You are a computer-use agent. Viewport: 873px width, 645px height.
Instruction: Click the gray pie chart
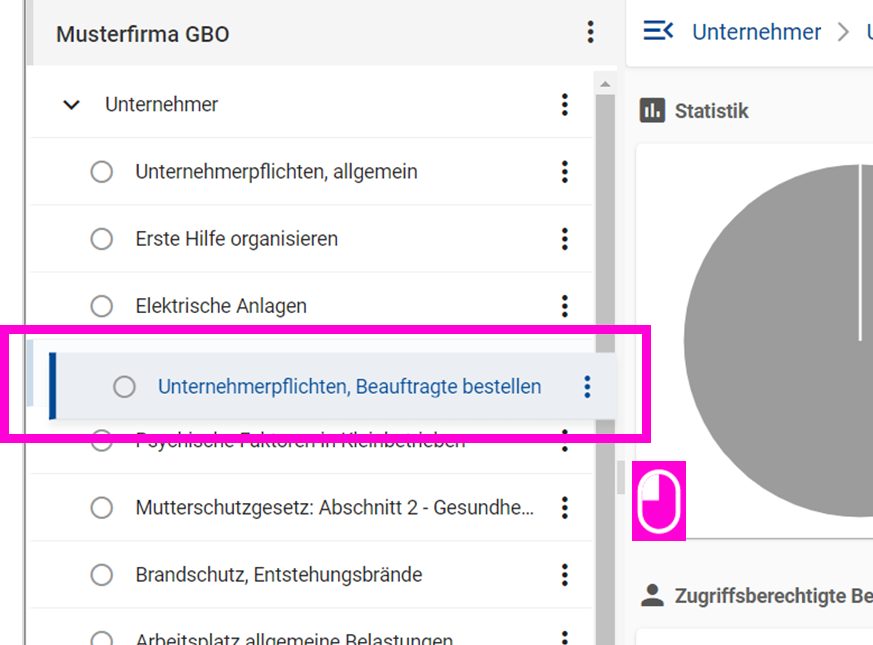pos(780,340)
